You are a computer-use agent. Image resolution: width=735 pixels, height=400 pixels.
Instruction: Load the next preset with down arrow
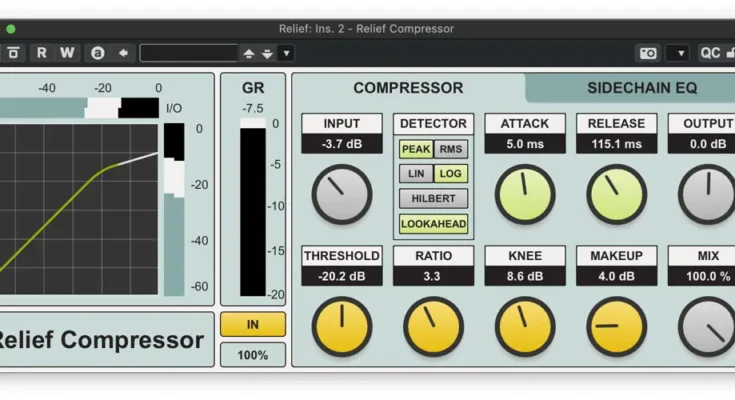[x=267, y=53]
